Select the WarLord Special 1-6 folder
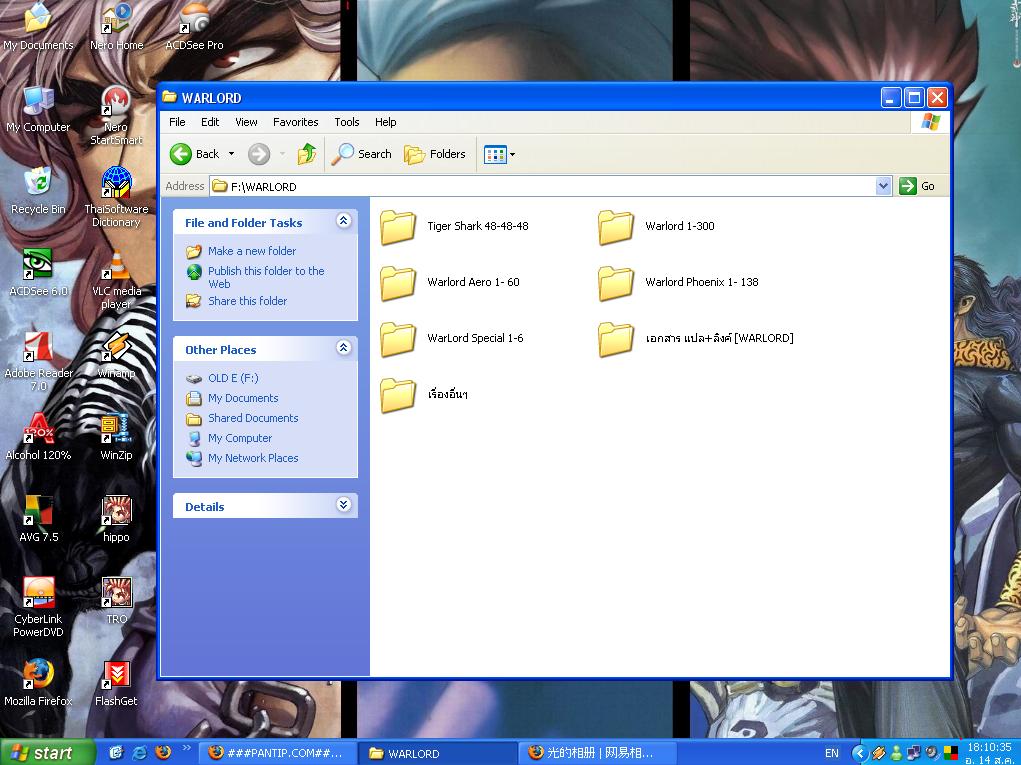Image resolution: width=1021 pixels, height=765 pixels. (452, 339)
